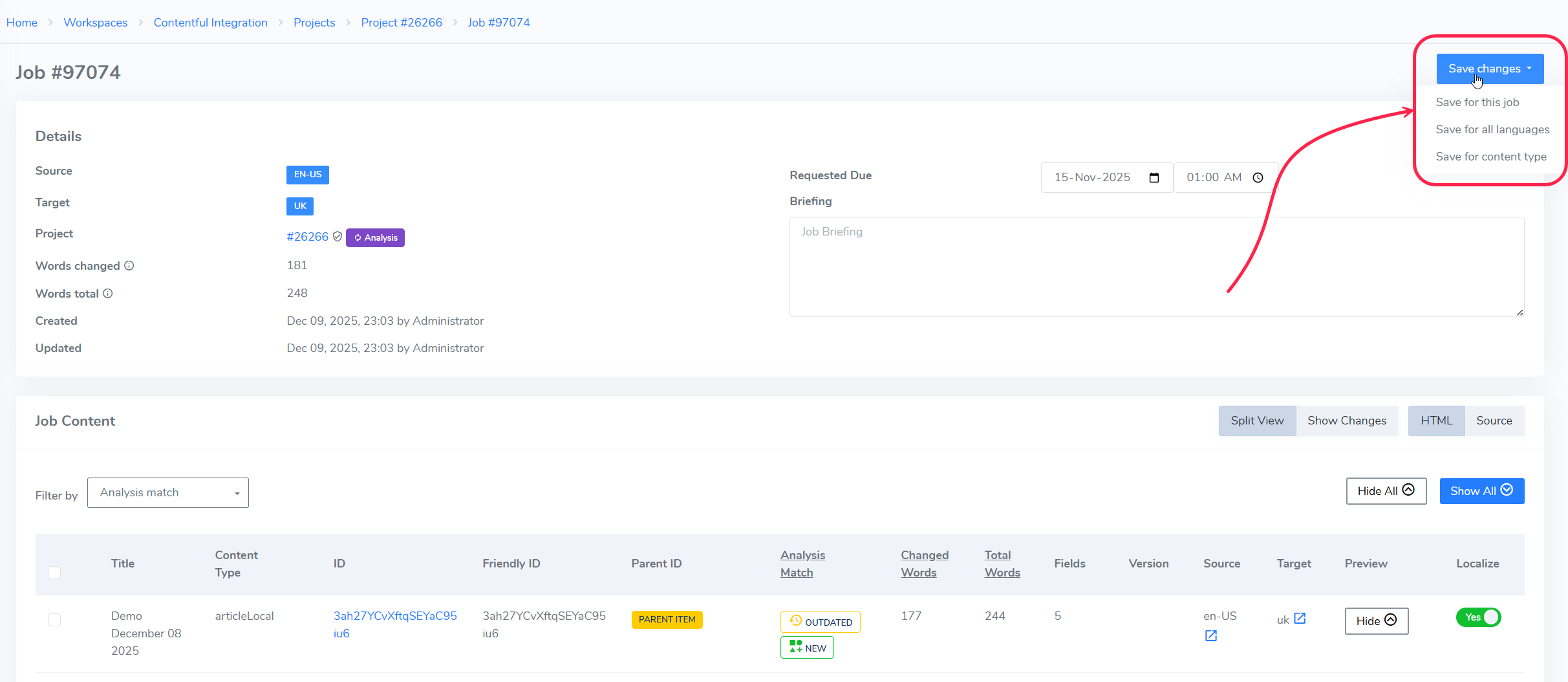Click the title cell Demo December 08 2025

point(146,633)
